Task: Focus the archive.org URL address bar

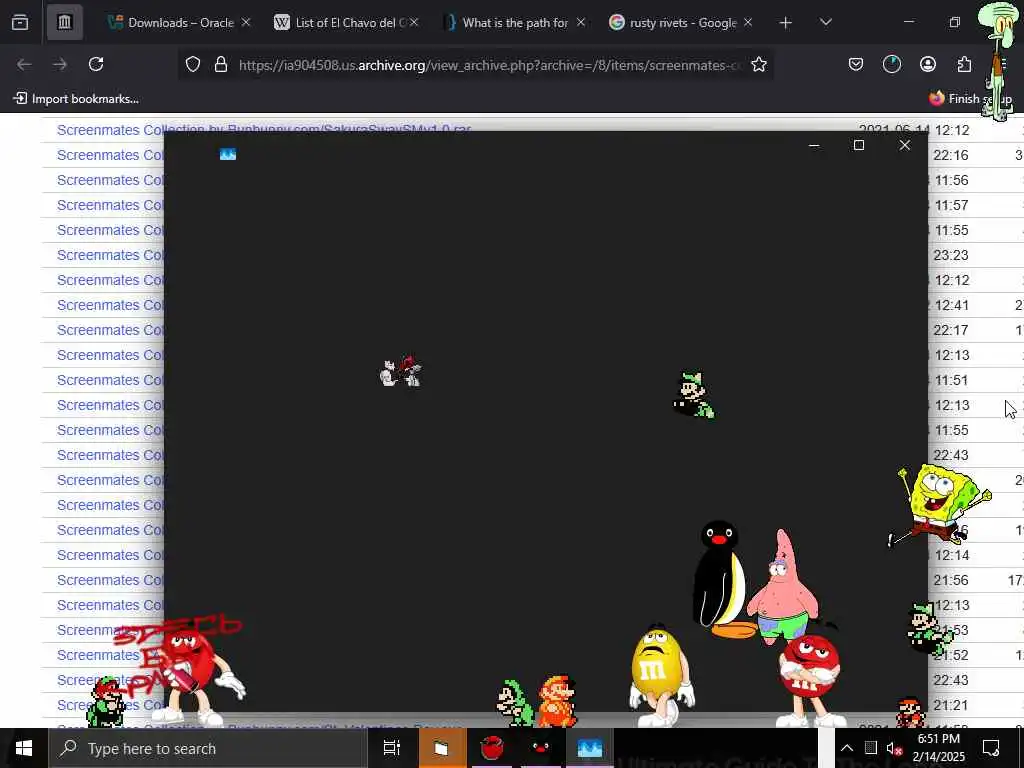Action: tap(490, 65)
